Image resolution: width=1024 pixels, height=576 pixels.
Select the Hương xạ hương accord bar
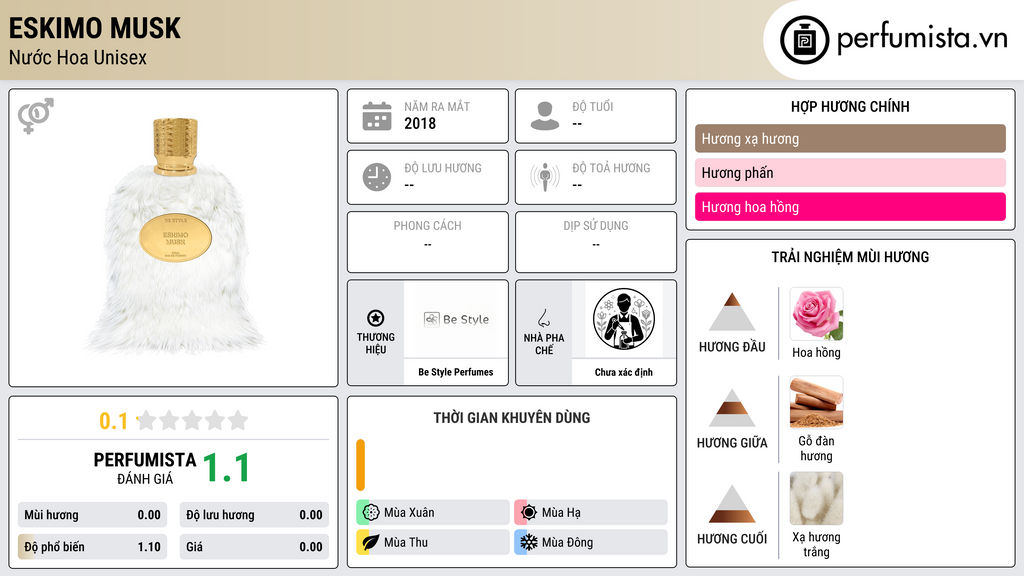click(x=850, y=138)
